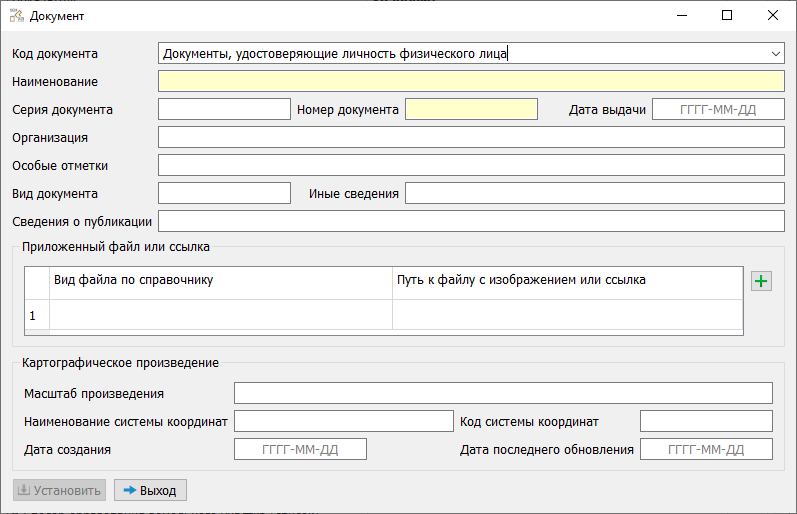Select the Номер документа field
The image size is (797, 514).
click(471, 110)
